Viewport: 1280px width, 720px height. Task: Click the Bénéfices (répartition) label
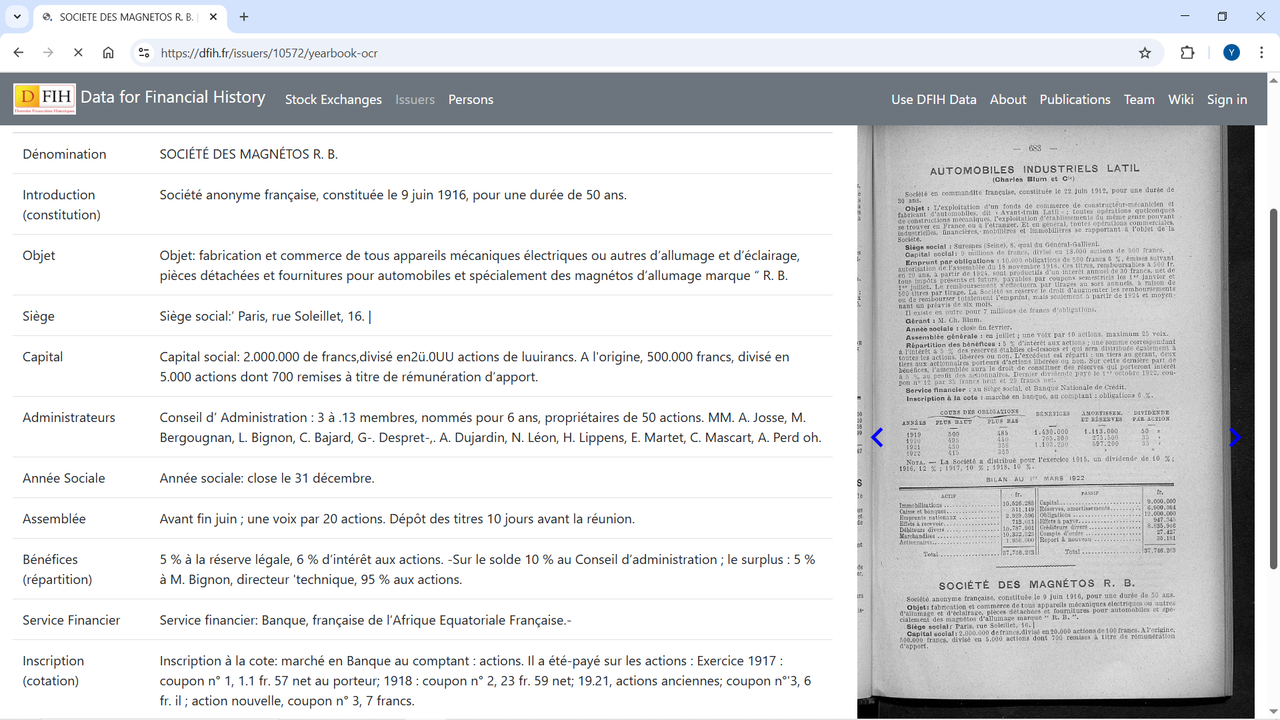click(x=57, y=569)
